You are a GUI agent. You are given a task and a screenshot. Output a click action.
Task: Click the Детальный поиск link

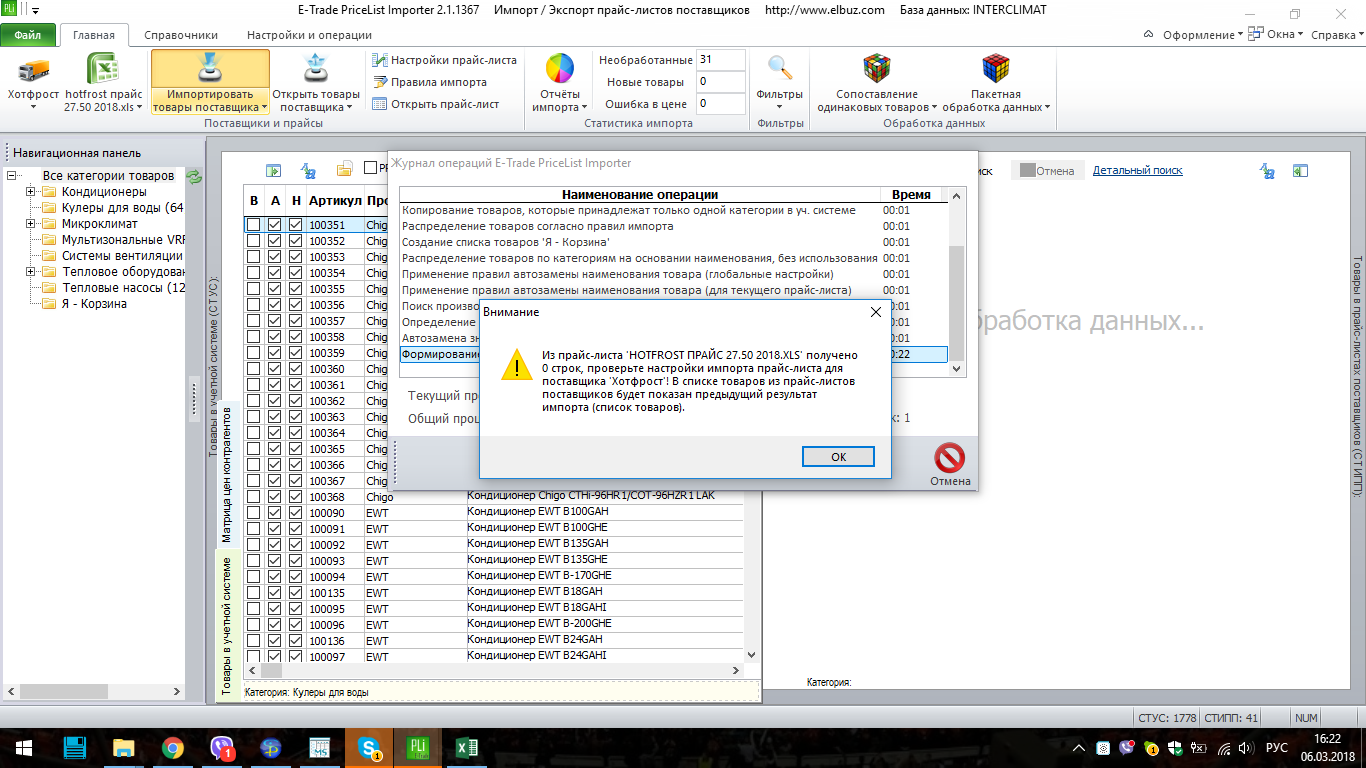click(1137, 171)
